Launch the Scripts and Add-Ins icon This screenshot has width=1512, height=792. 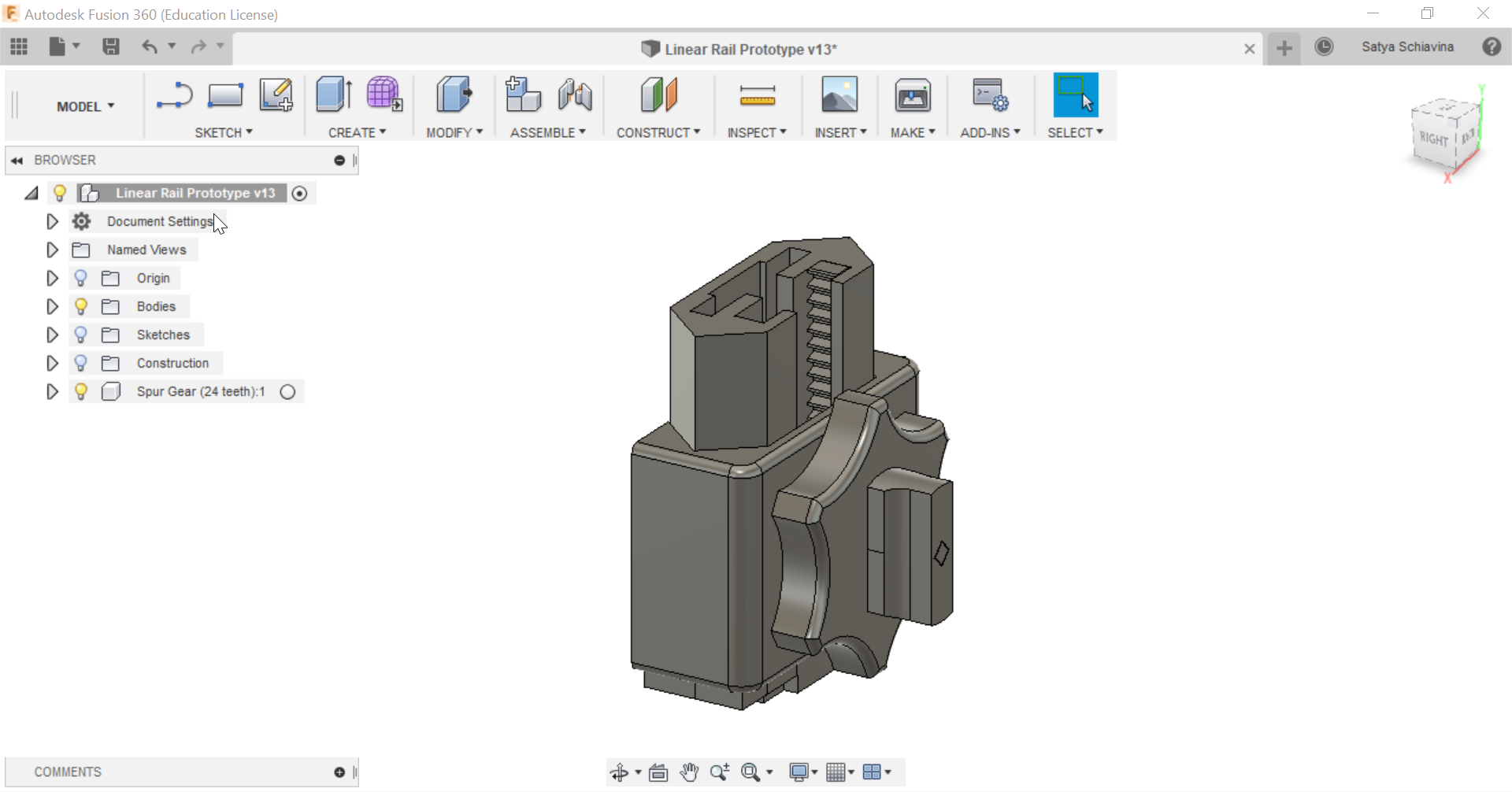click(x=990, y=95)
